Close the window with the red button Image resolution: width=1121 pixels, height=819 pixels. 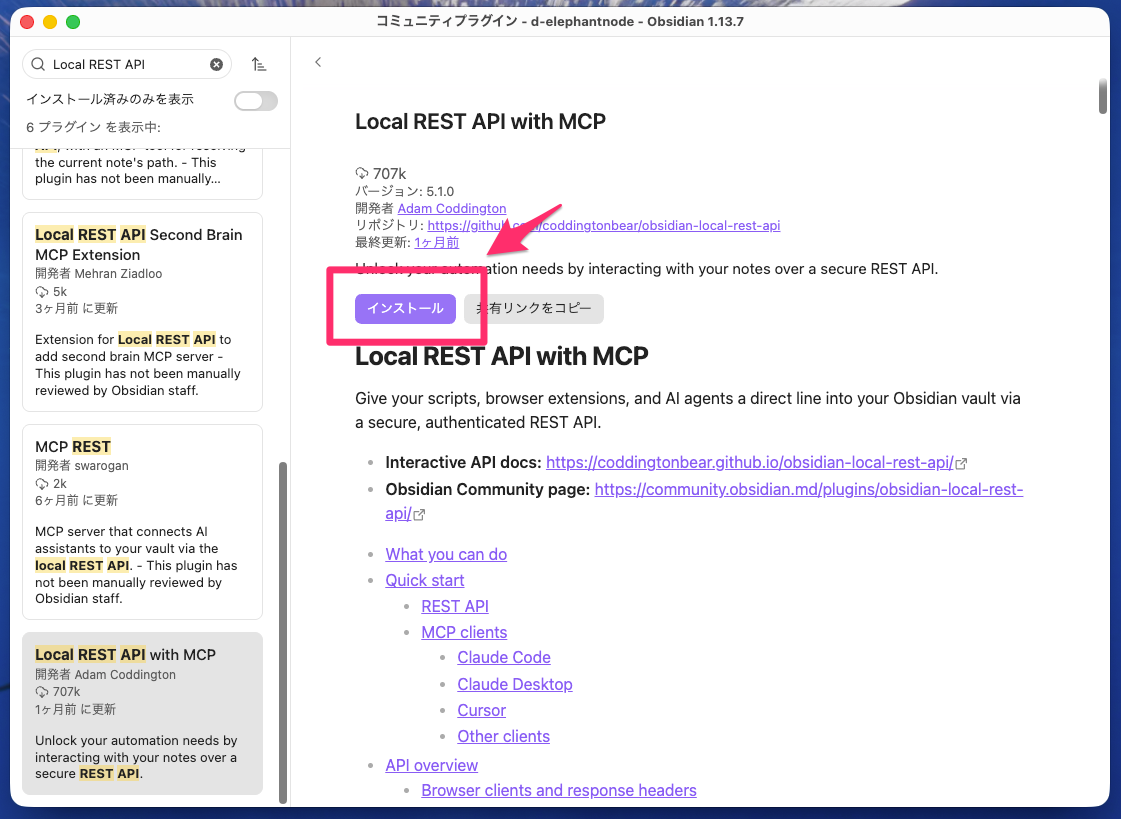point(27,22)
